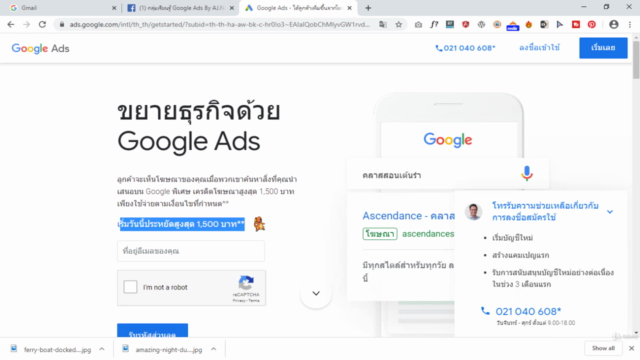Click the browser forward arrow
Viewport: 640px width, 360px height.
coord(27,24)
